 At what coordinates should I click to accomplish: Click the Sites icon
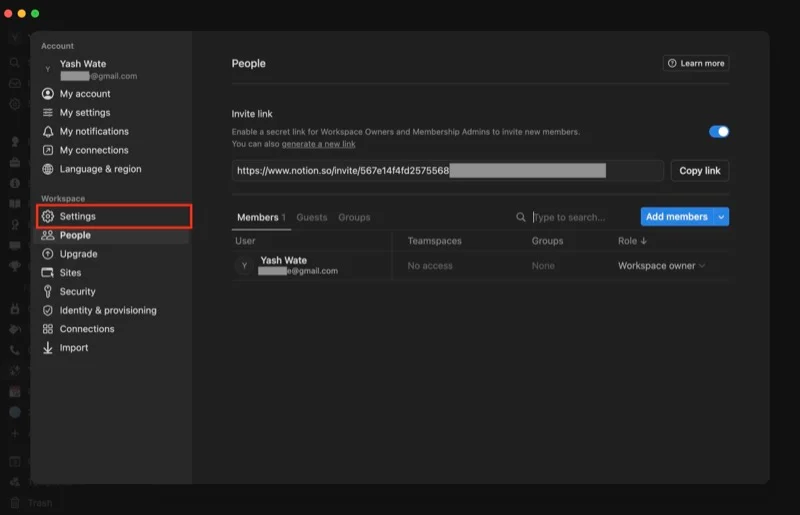pos(47,273)
